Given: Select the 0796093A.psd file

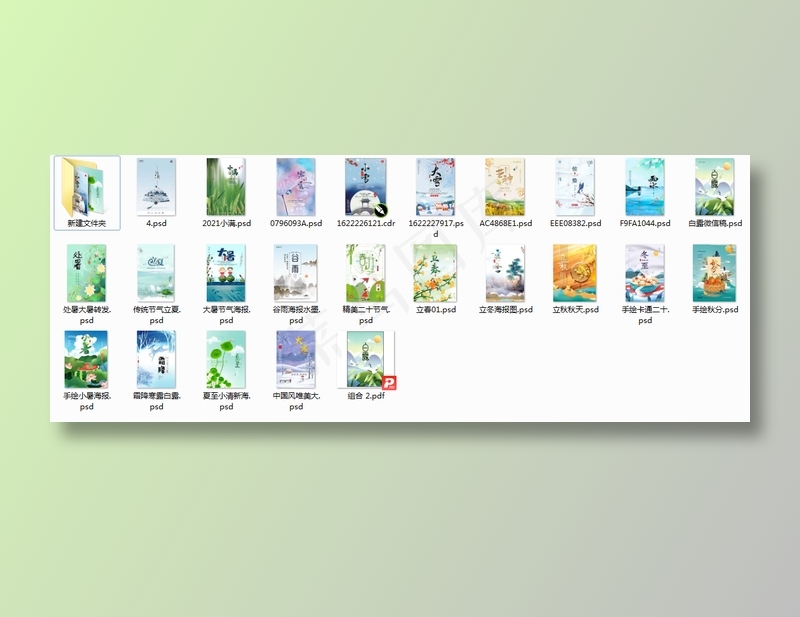Looking at the screenshot, I should click(296, 187).
